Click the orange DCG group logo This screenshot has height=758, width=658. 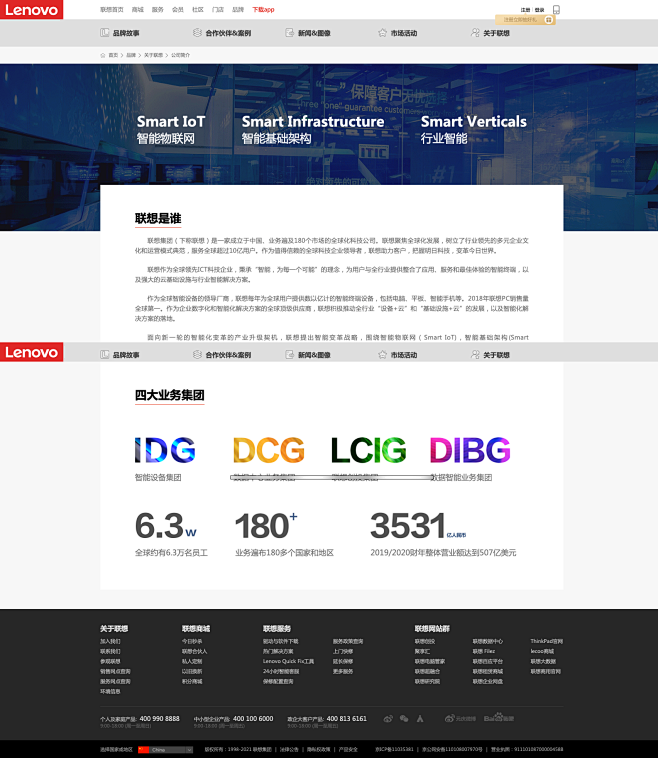pos(268,450)
